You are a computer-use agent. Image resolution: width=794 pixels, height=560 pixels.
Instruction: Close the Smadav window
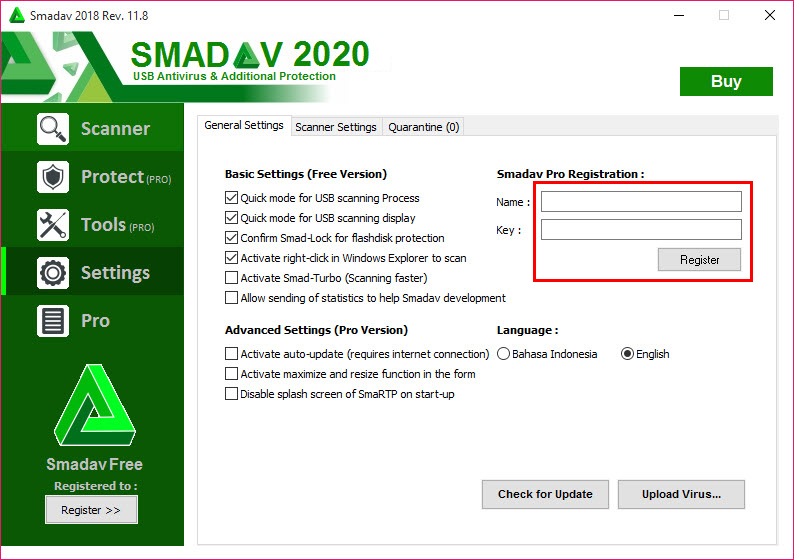[770, 16]
